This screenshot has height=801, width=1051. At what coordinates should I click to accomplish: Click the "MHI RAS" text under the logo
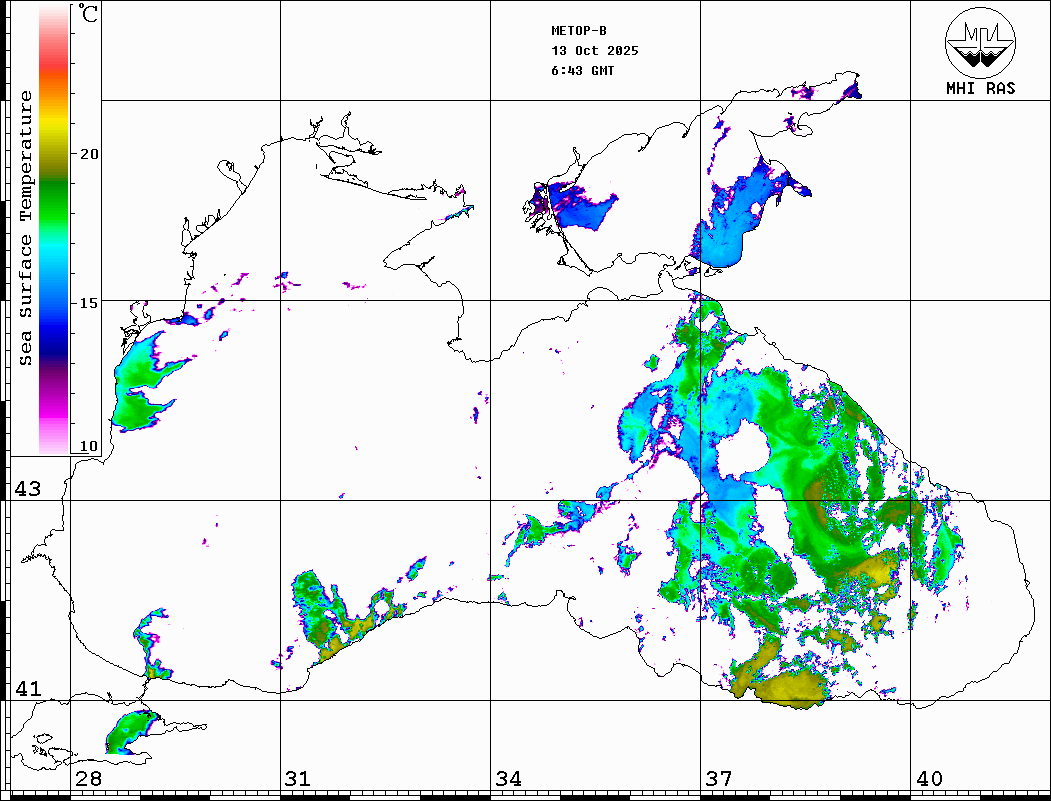coord(980,89)
